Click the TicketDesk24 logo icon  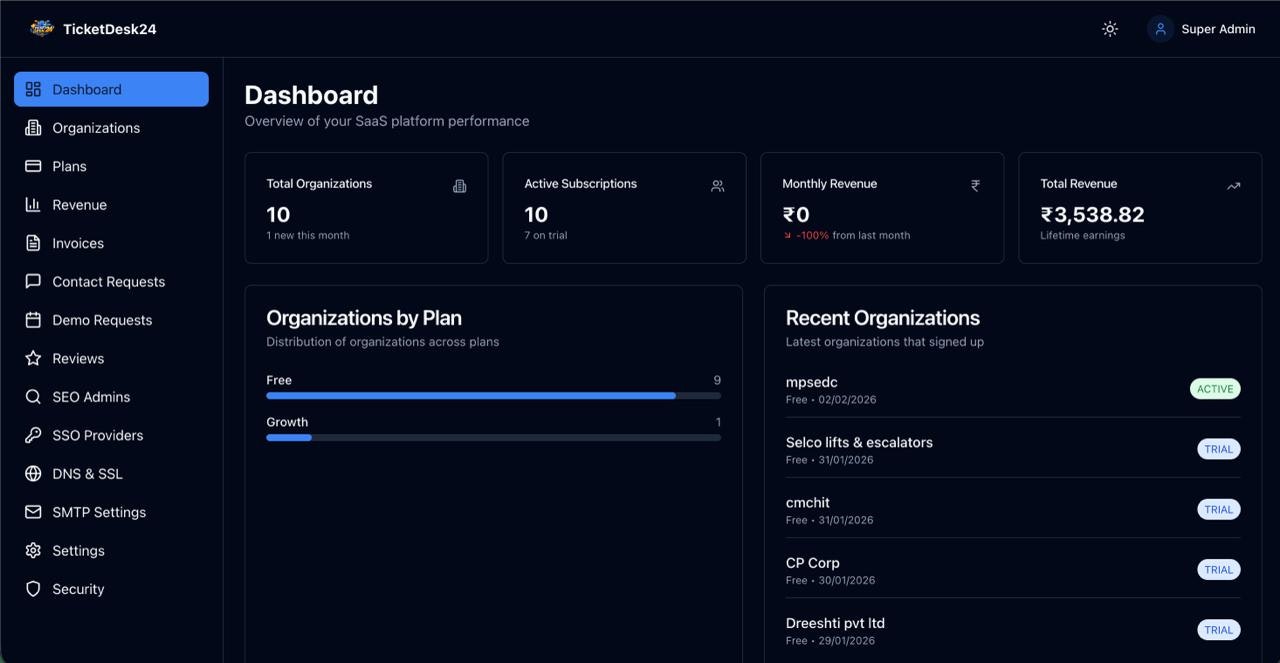pos(42,28)
